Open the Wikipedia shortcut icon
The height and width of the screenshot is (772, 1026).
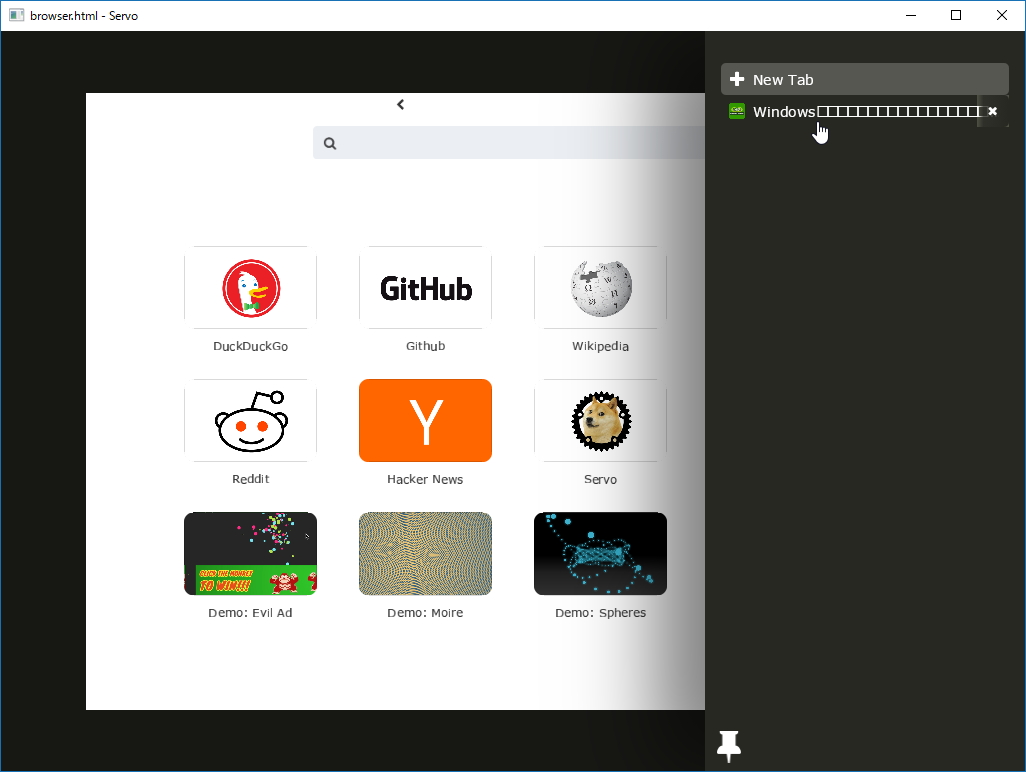(x=600, y=288)
